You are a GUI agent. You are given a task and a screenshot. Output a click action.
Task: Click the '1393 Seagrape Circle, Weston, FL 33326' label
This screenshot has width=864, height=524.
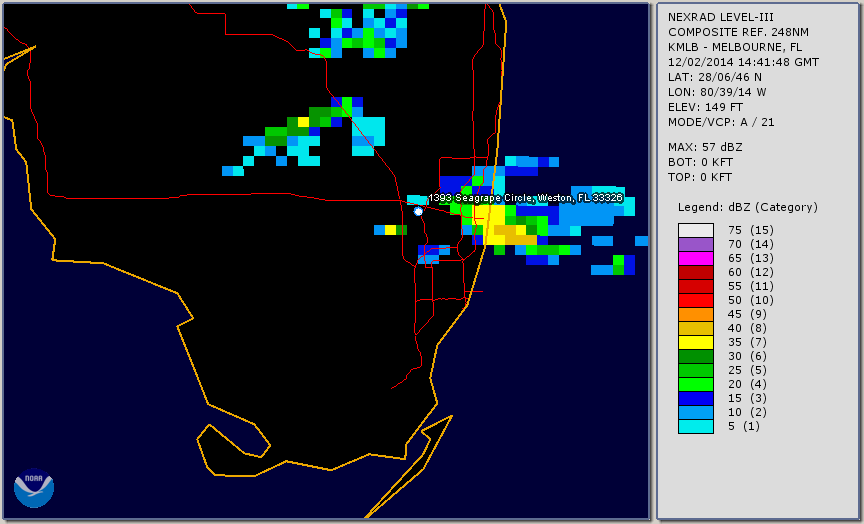pyautogui.click(x=526, y=198)
